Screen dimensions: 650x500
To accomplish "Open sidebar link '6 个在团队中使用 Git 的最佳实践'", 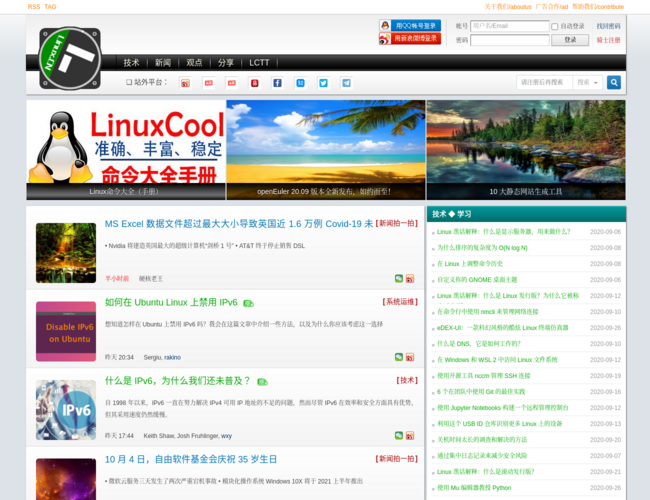I will coord(481,392).
